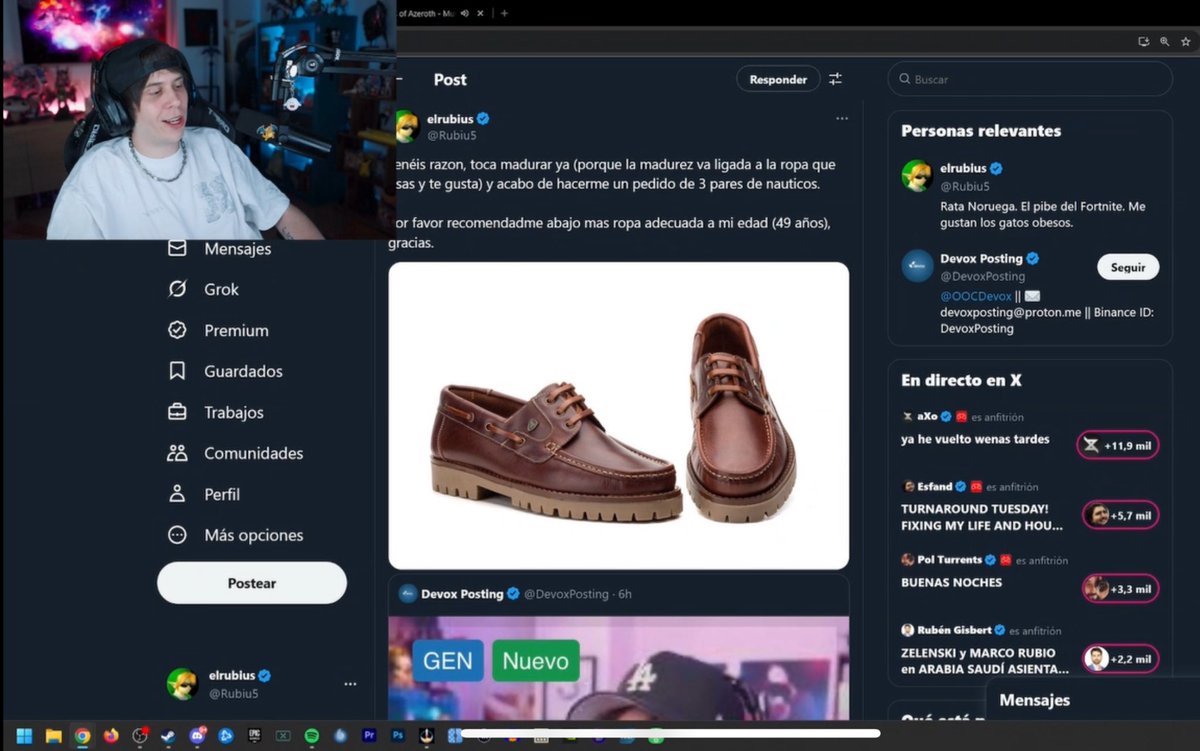Mute the browser tab audio icon

465,13
